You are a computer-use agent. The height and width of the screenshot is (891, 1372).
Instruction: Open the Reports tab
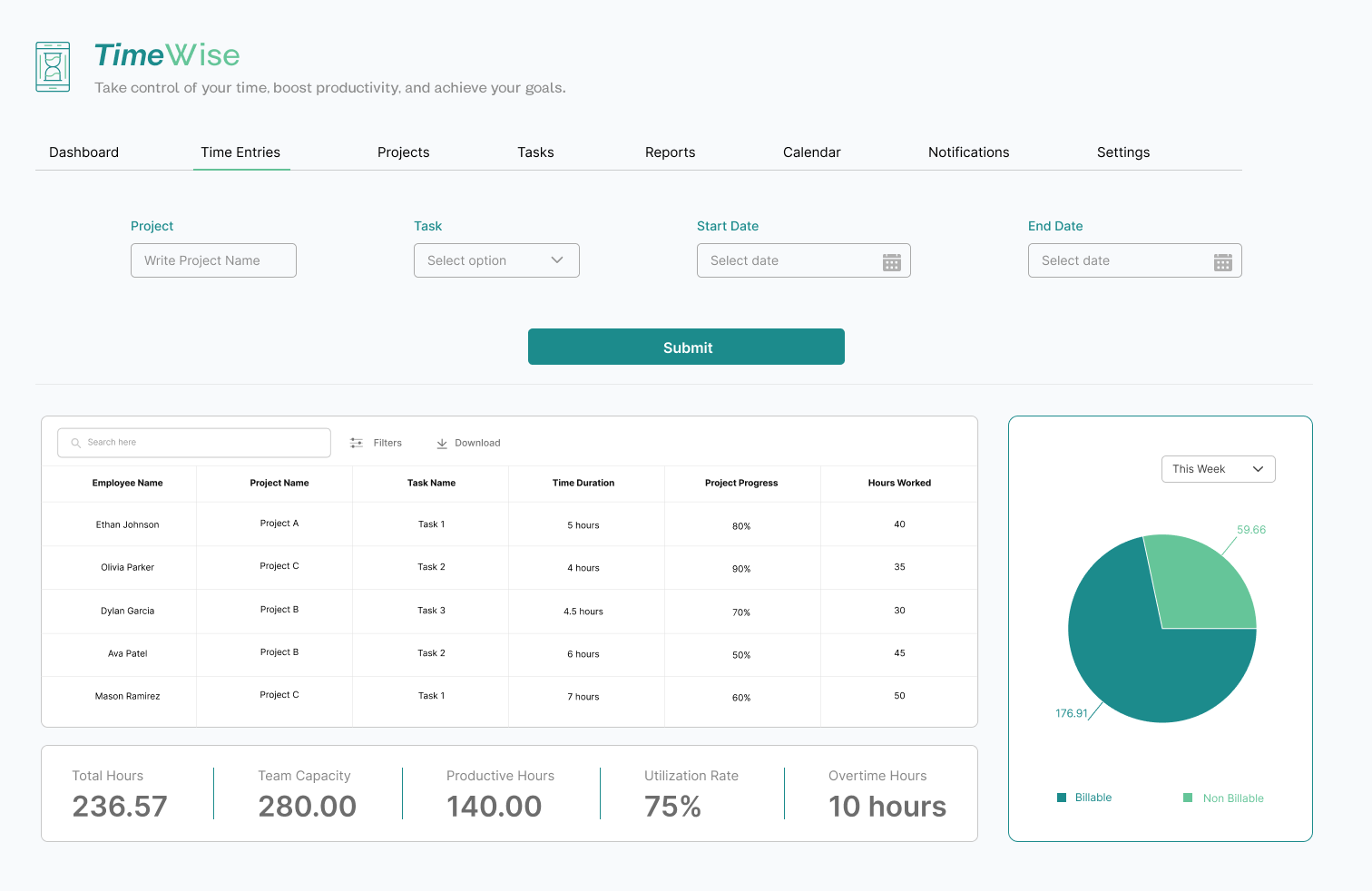tap(670, 152)
